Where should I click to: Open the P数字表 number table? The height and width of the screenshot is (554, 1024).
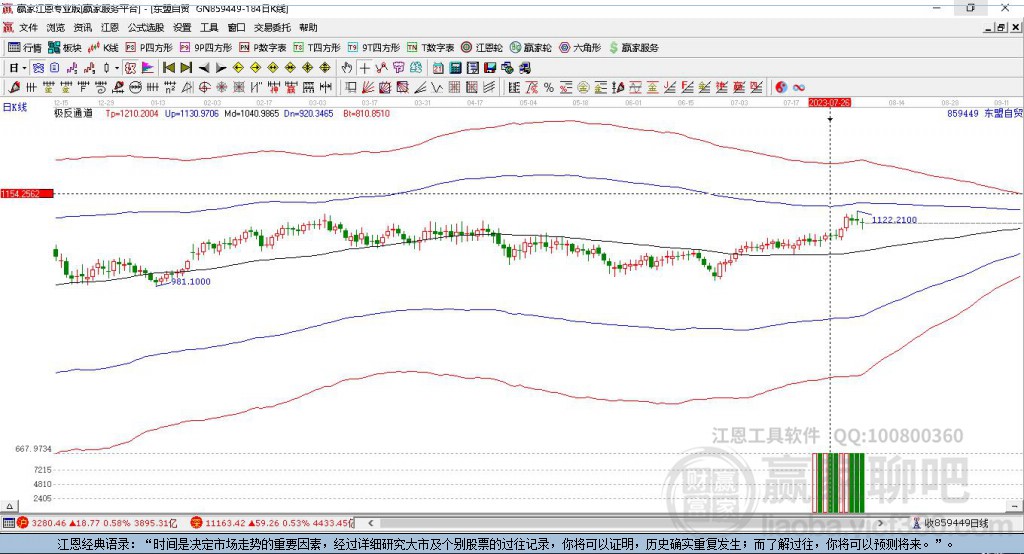tap(263, 48)
